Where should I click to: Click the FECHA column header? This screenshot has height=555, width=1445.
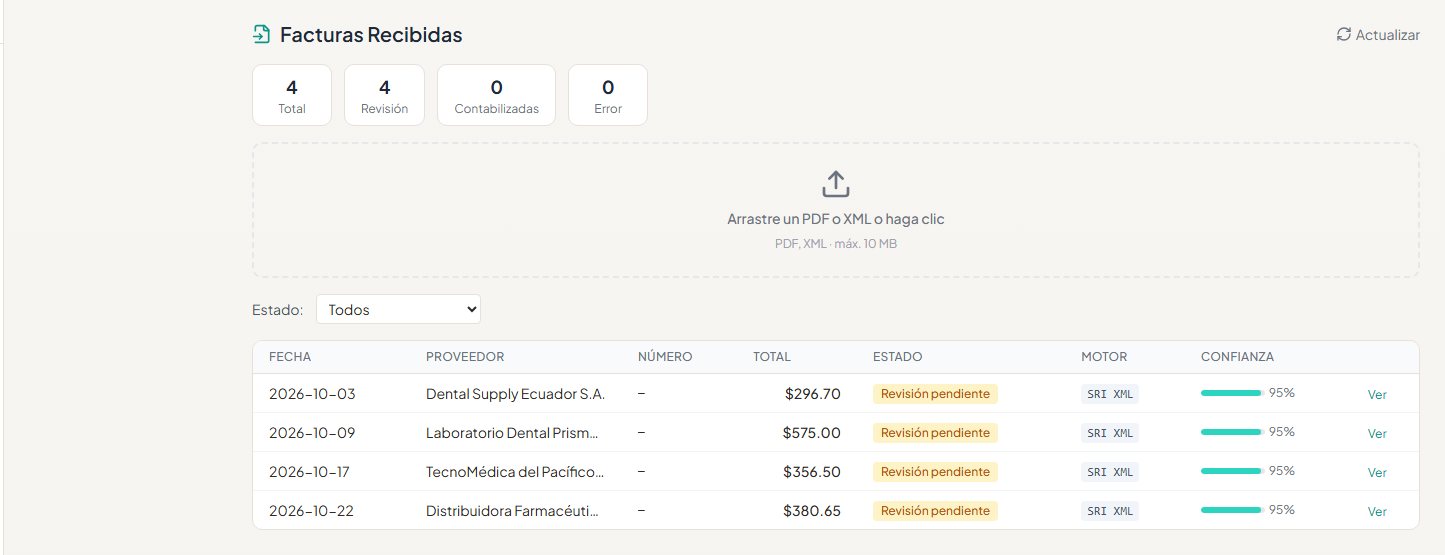pyautogui.click(x=290, y=357)
